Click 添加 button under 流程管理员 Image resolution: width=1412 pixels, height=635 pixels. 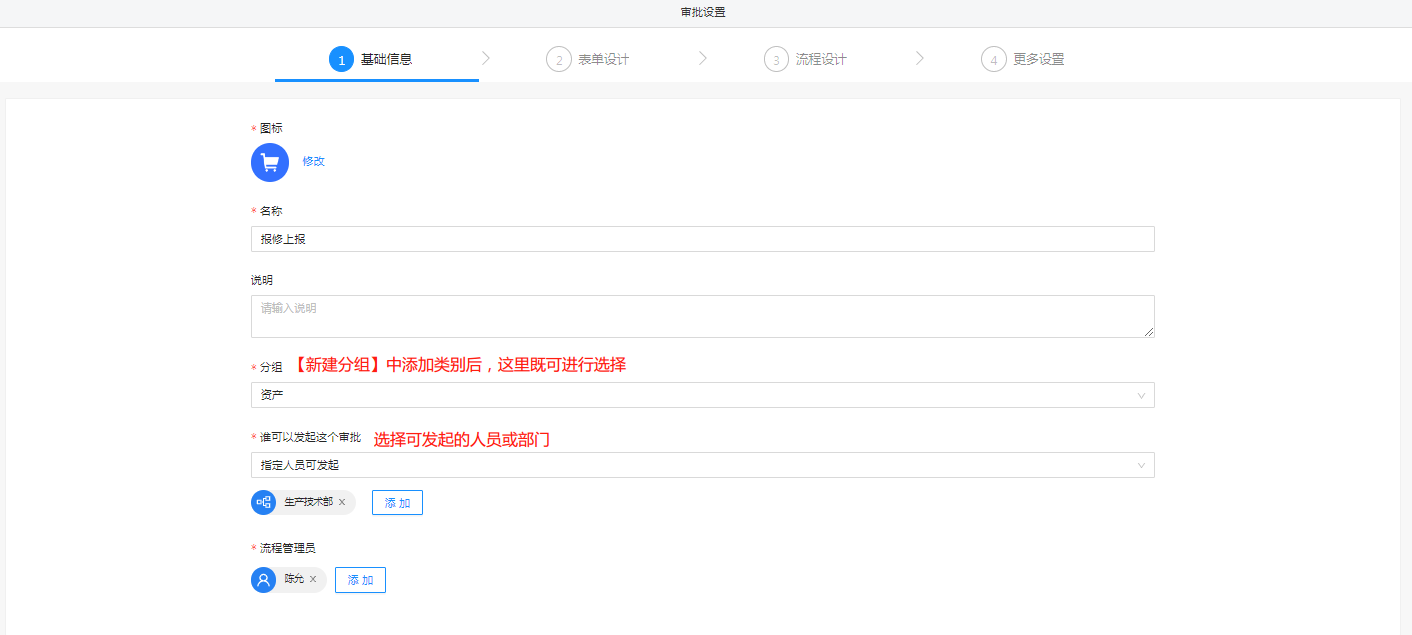click(360, 580)
